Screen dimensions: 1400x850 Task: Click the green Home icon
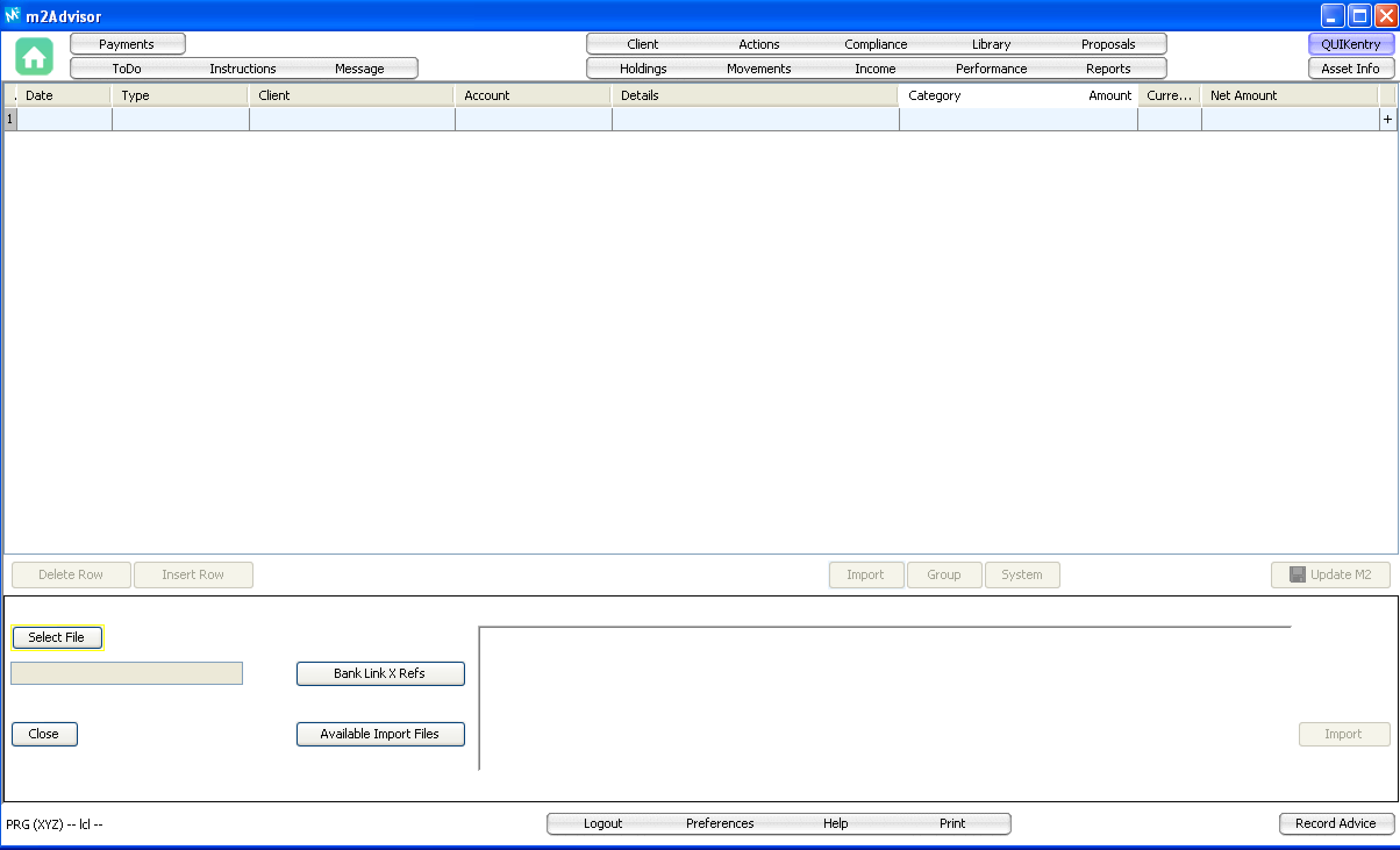click(34, 56)
